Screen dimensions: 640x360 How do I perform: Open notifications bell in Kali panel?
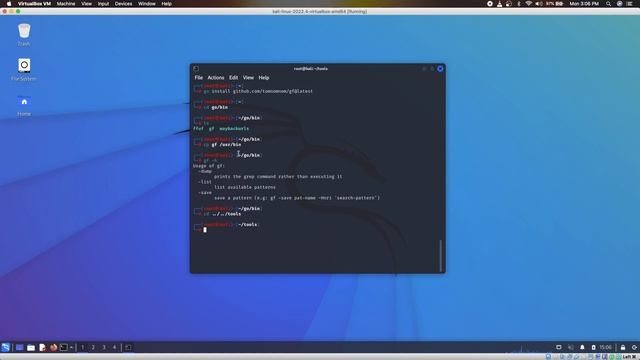click(x=582, y=347)
